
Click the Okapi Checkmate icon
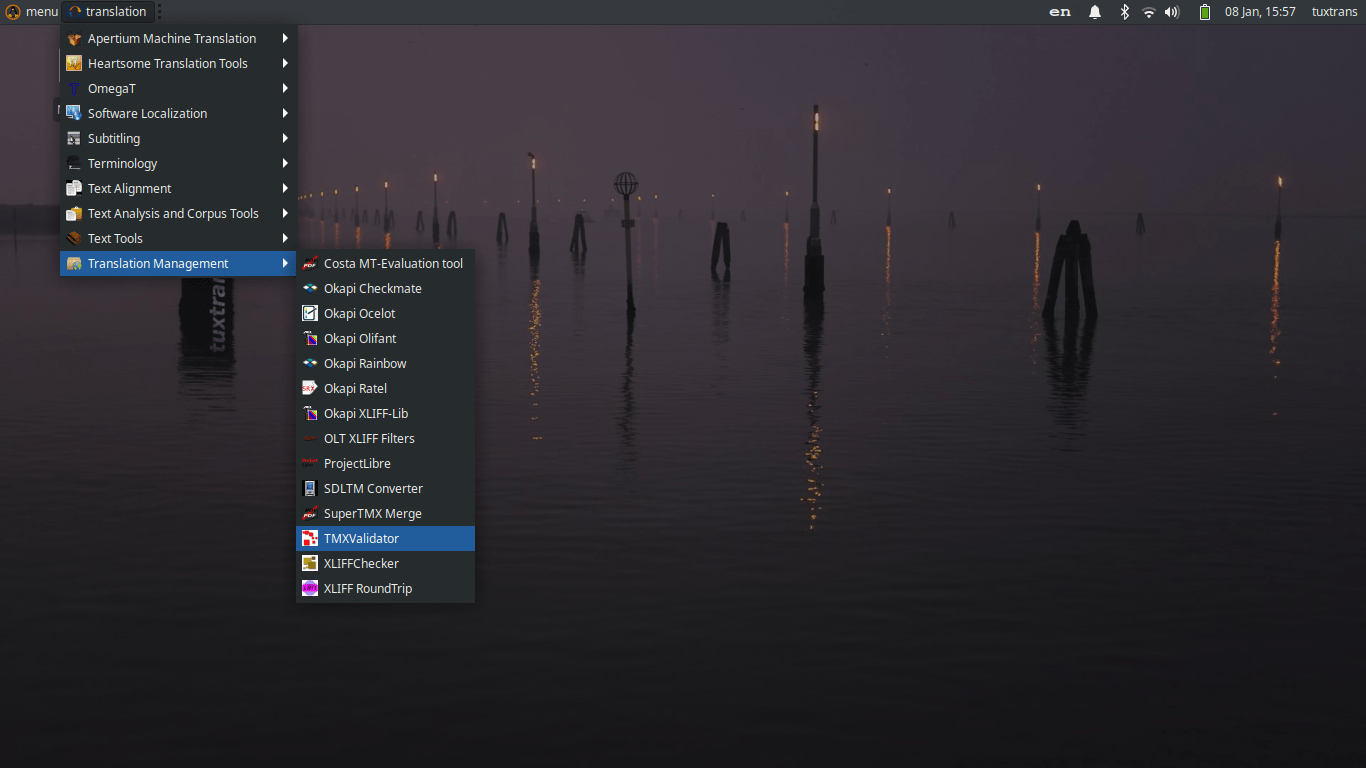click(x=310, y=289)
